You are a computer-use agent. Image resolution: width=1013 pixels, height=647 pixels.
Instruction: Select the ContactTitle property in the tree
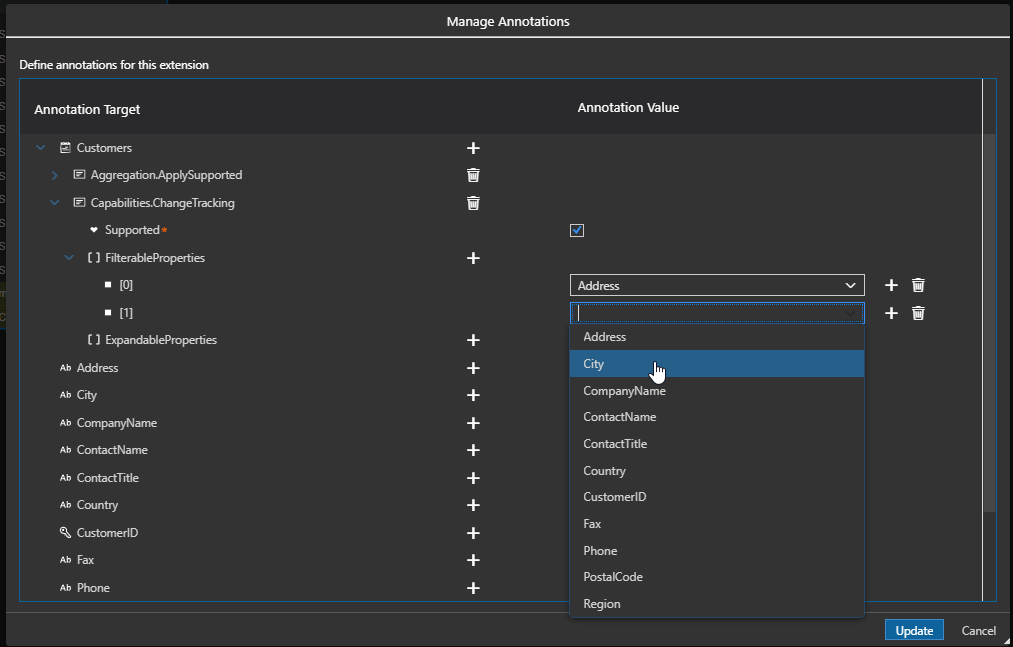(107, 478)
